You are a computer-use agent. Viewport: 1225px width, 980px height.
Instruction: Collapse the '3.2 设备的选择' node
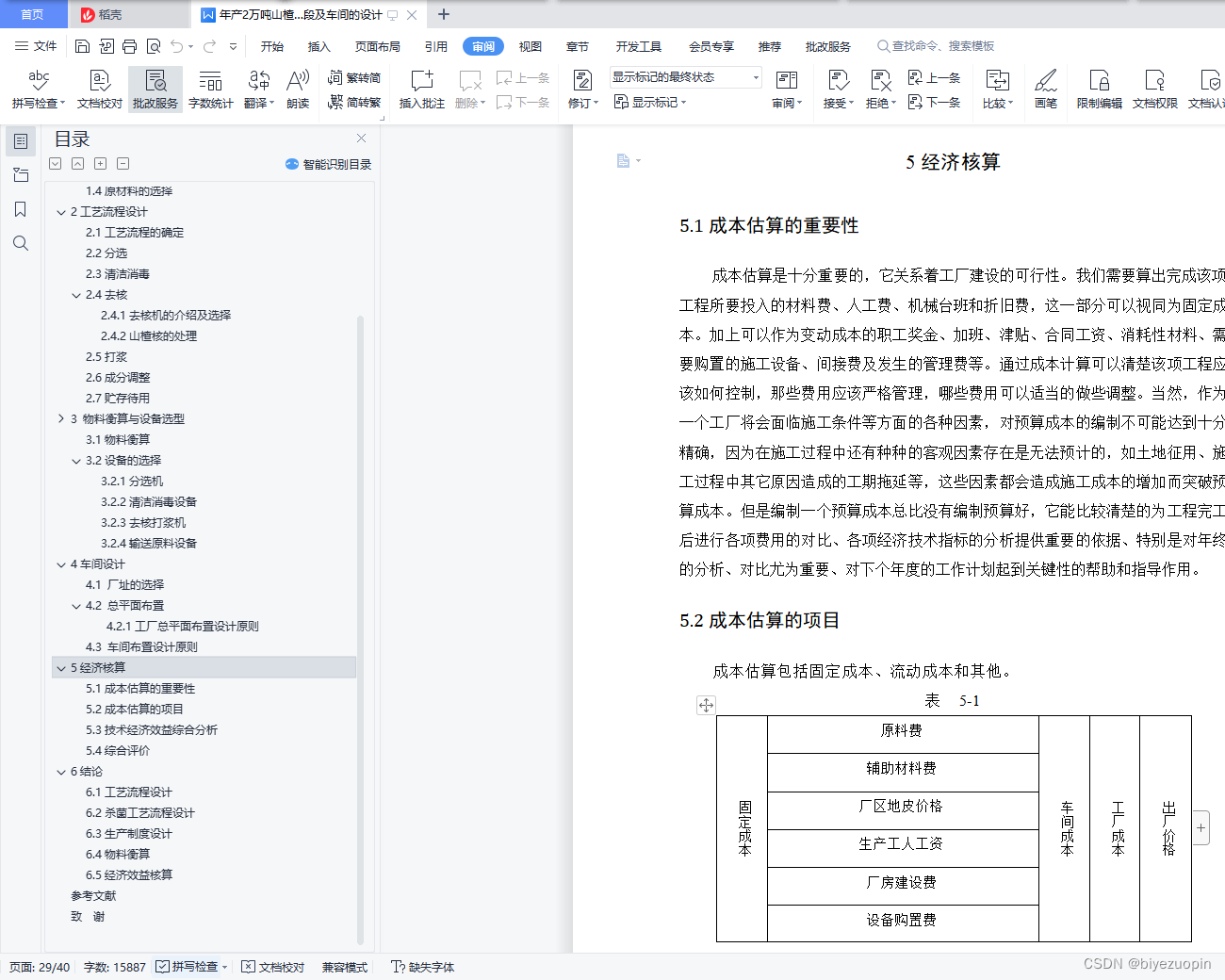click(x=76, y=461)
